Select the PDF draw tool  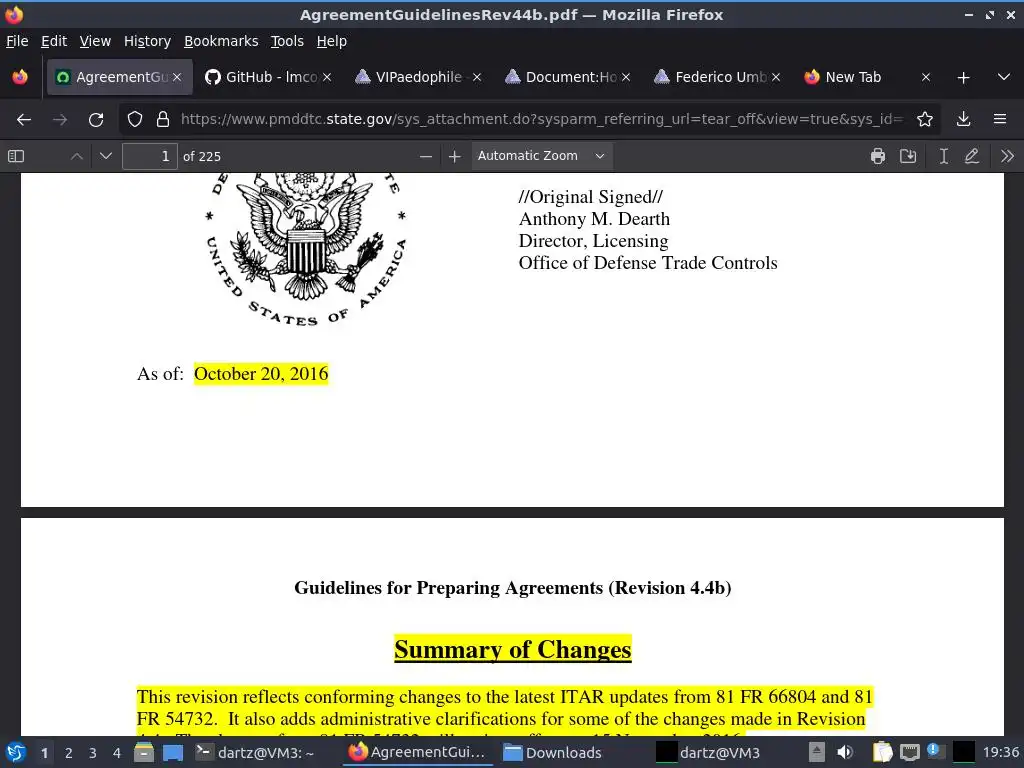[972, 156]
